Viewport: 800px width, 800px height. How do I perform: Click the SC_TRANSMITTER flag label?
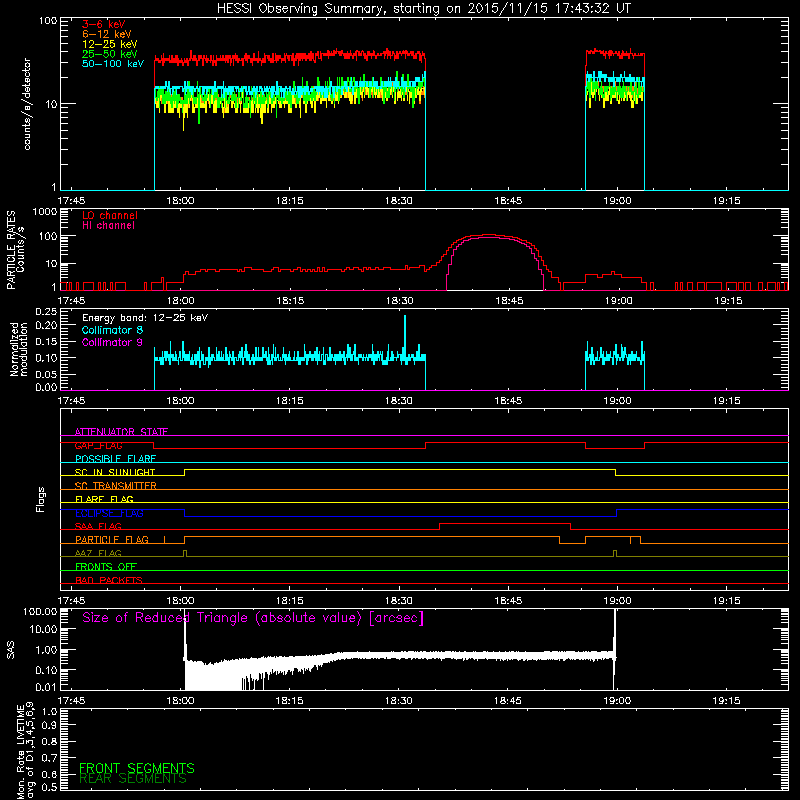(116, 486)
